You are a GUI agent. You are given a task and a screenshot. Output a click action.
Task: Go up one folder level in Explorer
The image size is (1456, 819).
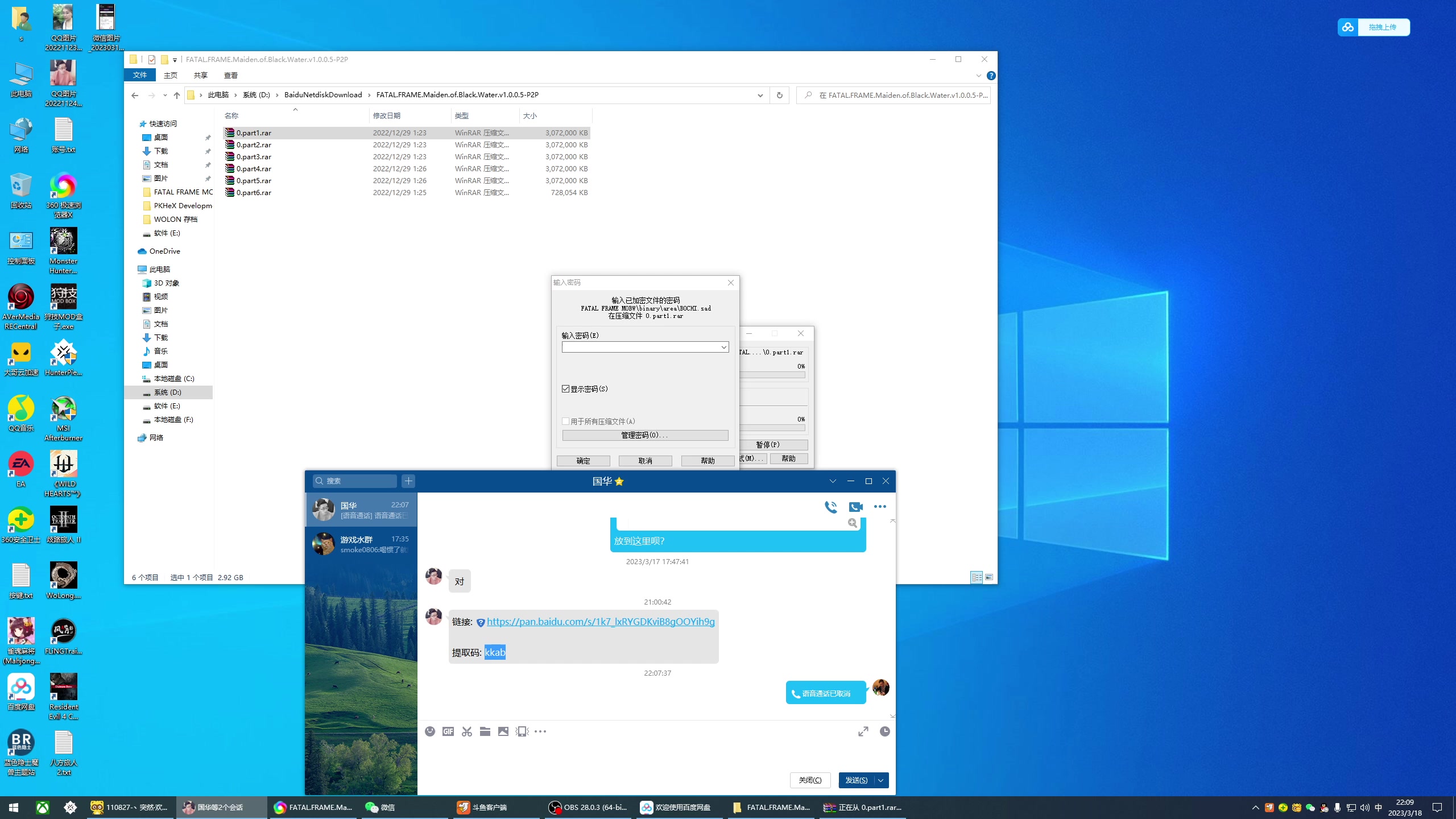[177, 95]
